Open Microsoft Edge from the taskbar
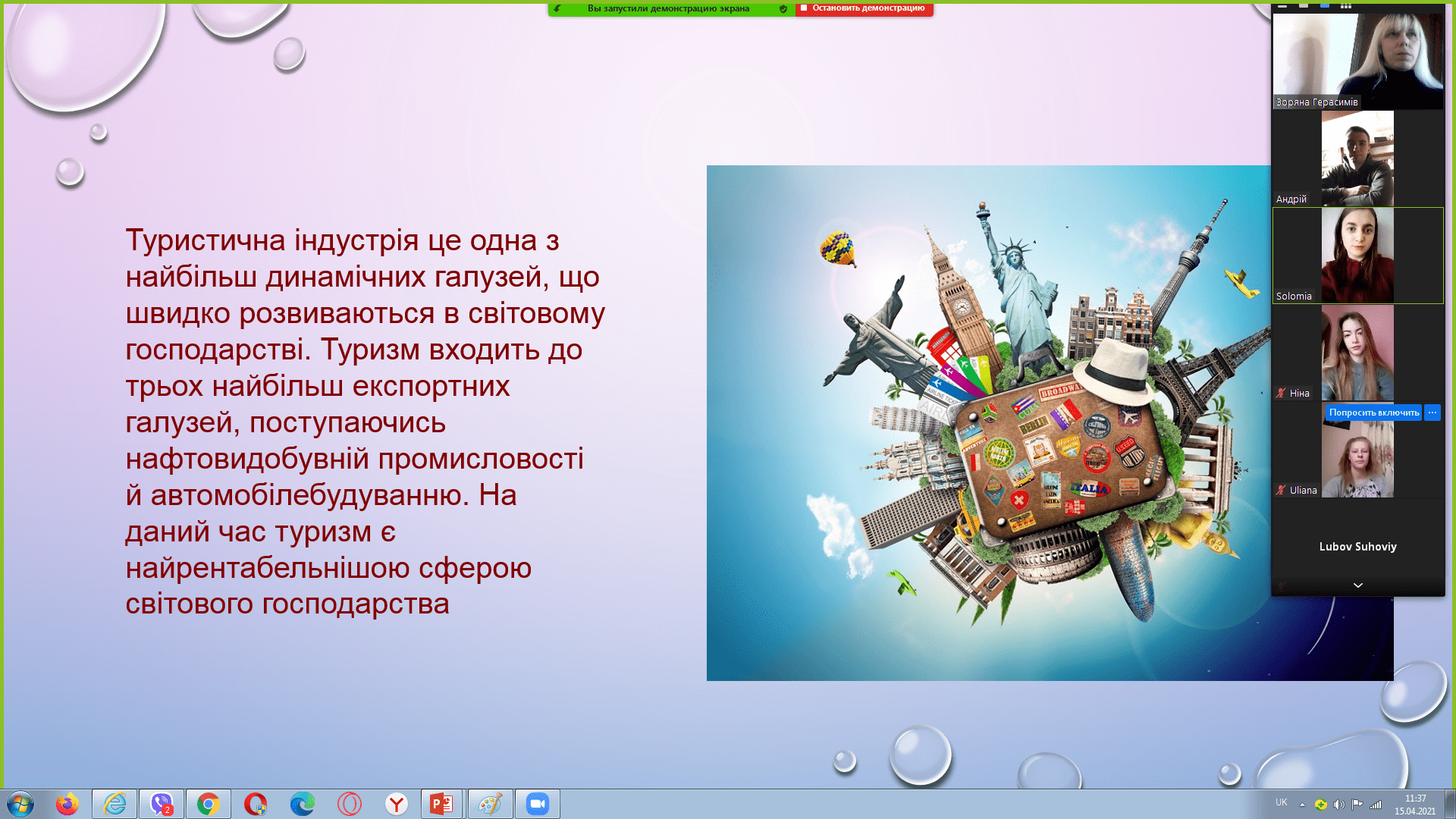This screenshot has width=1456, height=819. [303, 804]
